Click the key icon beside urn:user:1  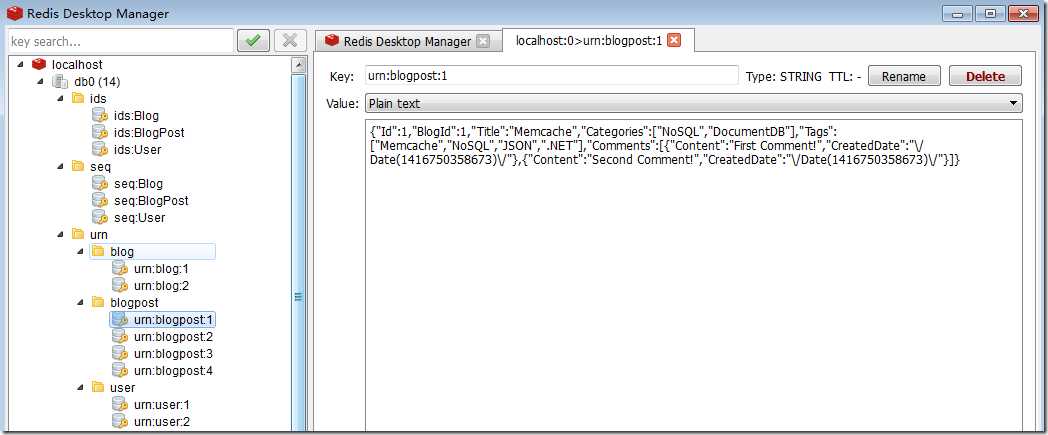click(120, 404)
